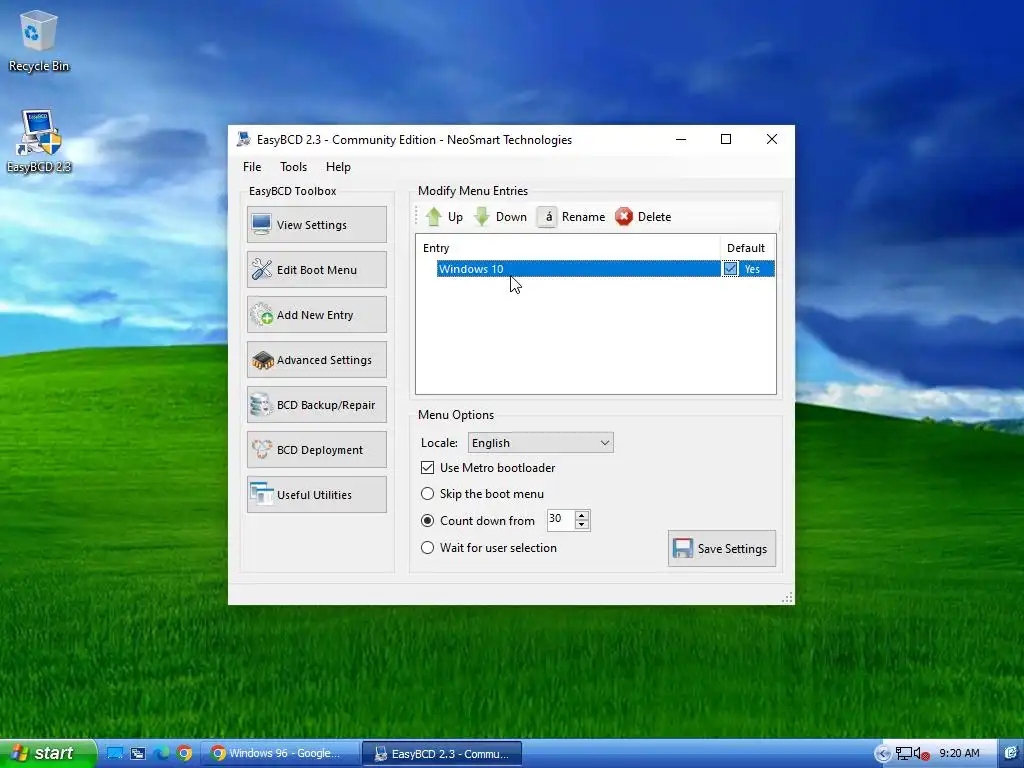
Task: Click Edge icon in quick launch
Action: click(x=161, y=753)
